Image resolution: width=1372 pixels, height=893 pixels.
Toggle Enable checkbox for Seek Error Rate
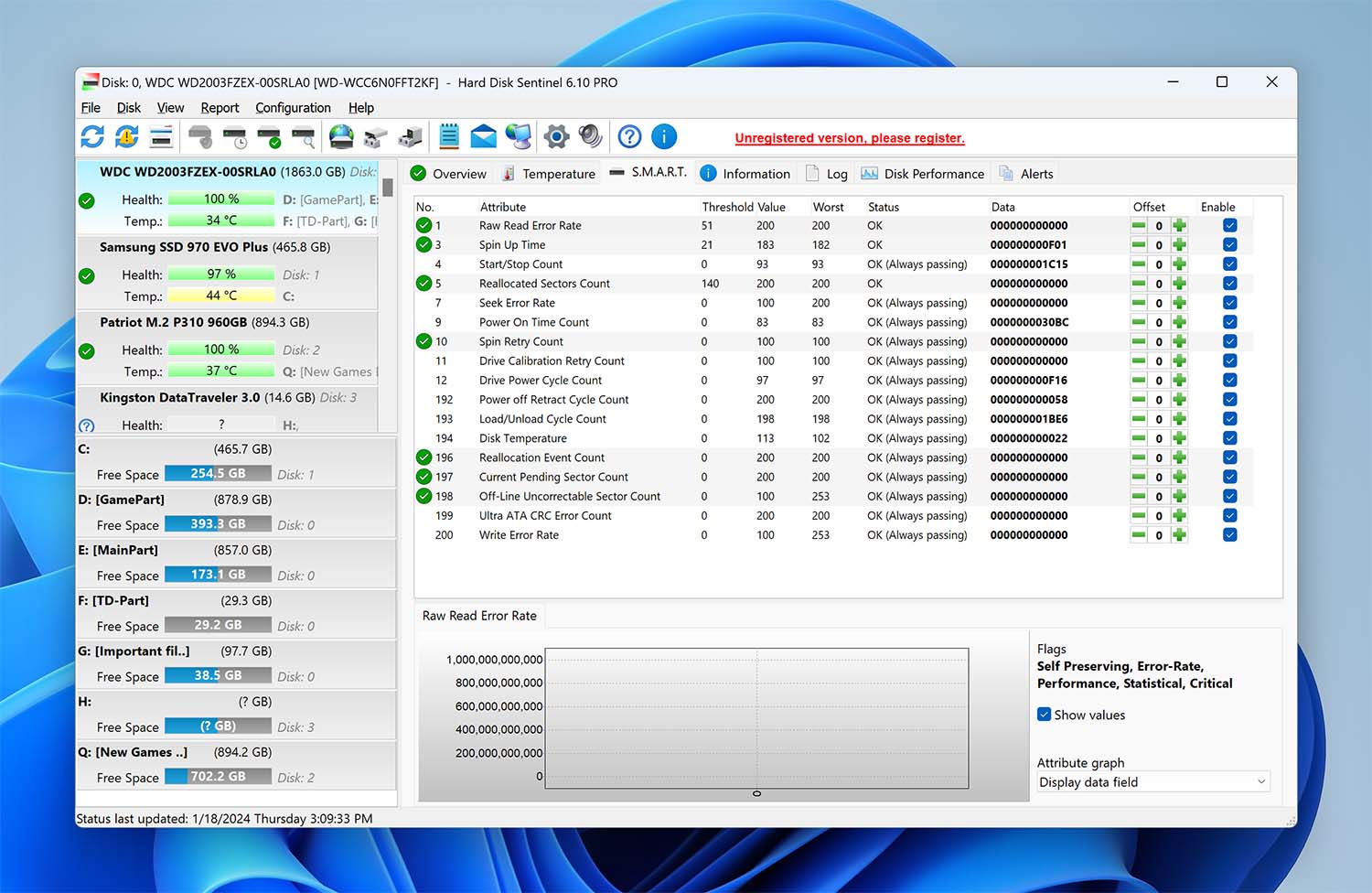click(x=1229, y=303)
